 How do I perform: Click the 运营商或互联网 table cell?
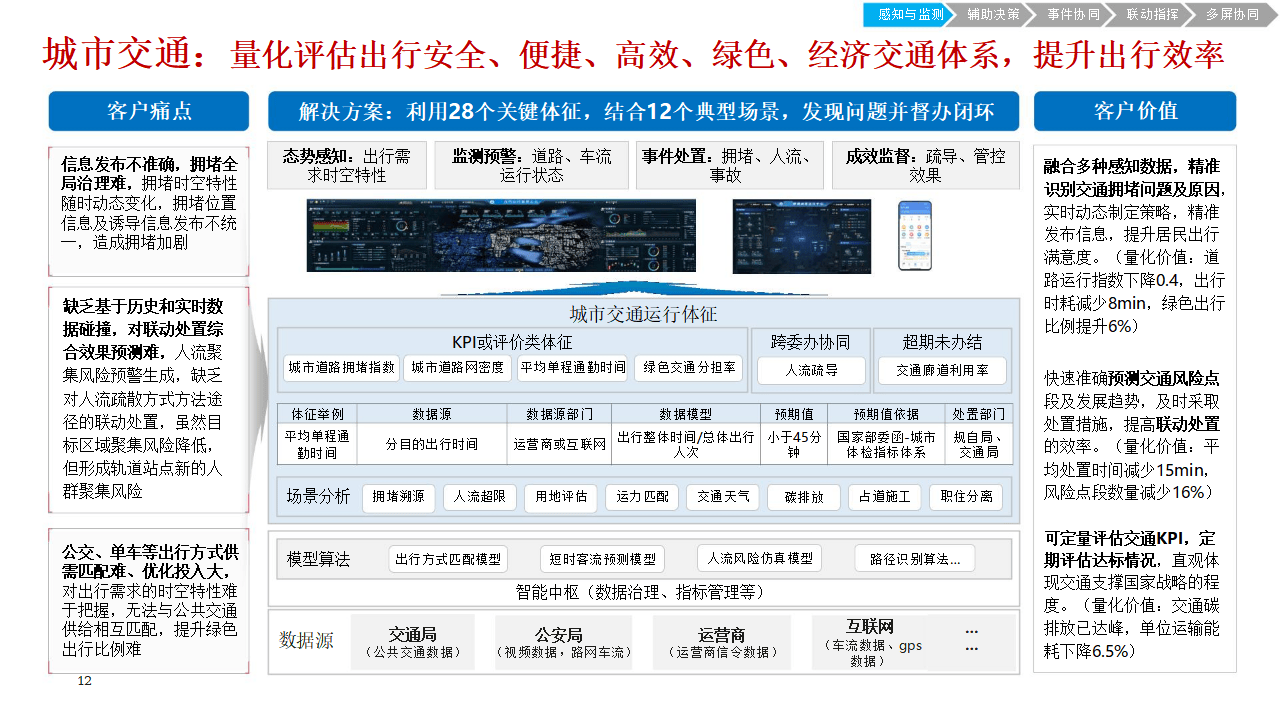coord(559,444)
